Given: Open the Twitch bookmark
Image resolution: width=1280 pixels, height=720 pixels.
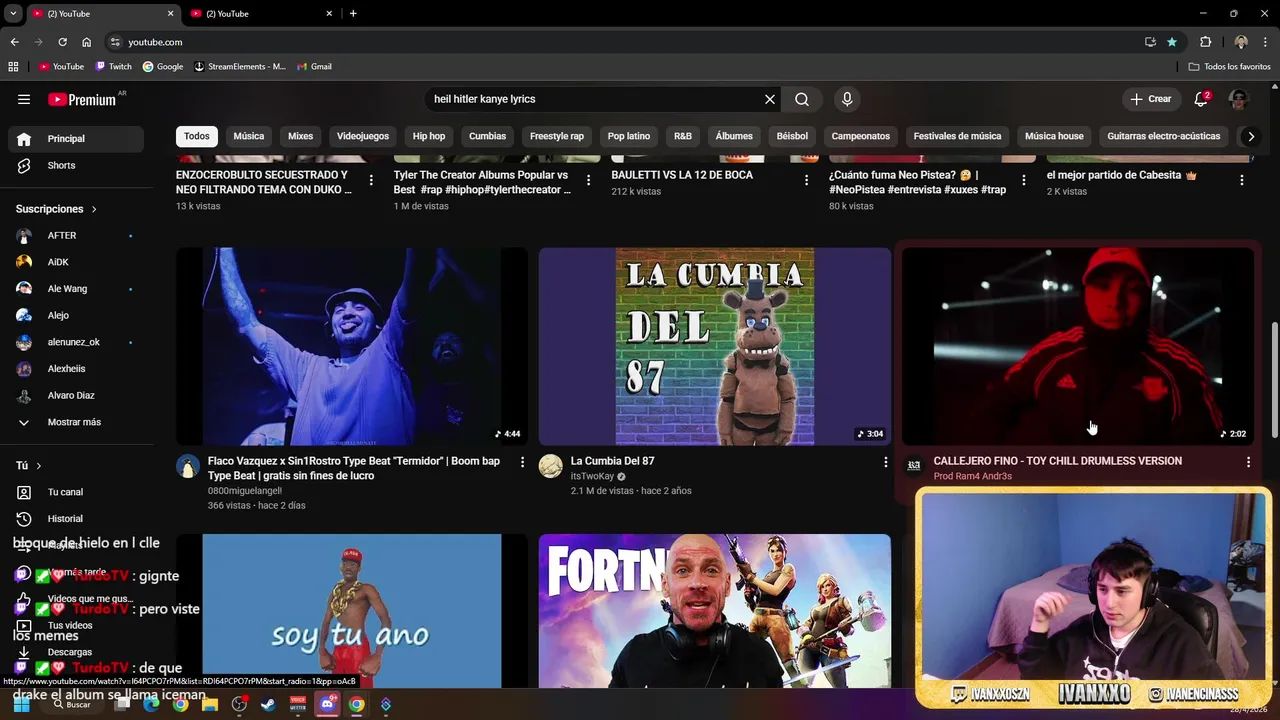Looking at the screenshot, I should [x=114, y=67].
